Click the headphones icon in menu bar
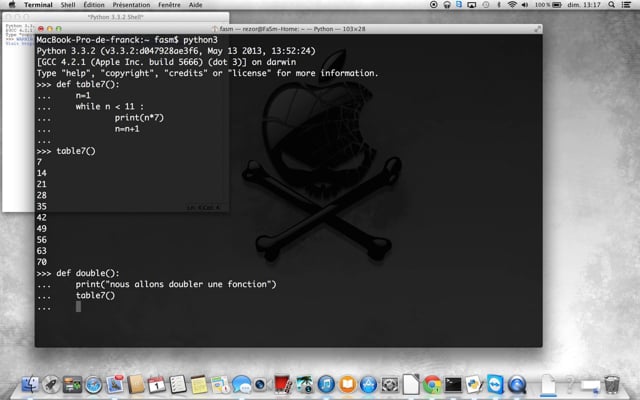This screenshot has width=640, height=400. [x=447, y=5]
